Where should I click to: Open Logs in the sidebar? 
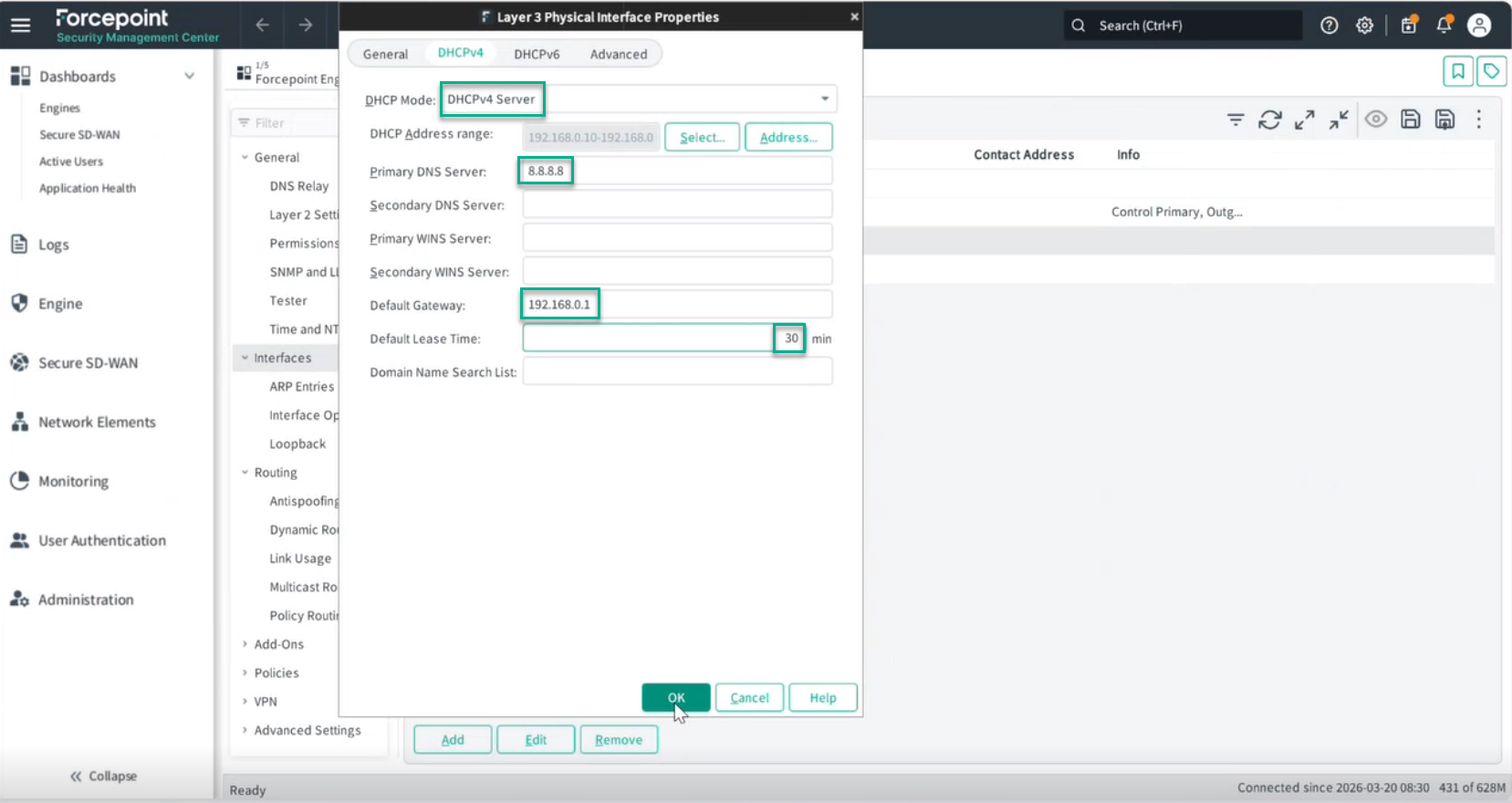click(53, 245)
